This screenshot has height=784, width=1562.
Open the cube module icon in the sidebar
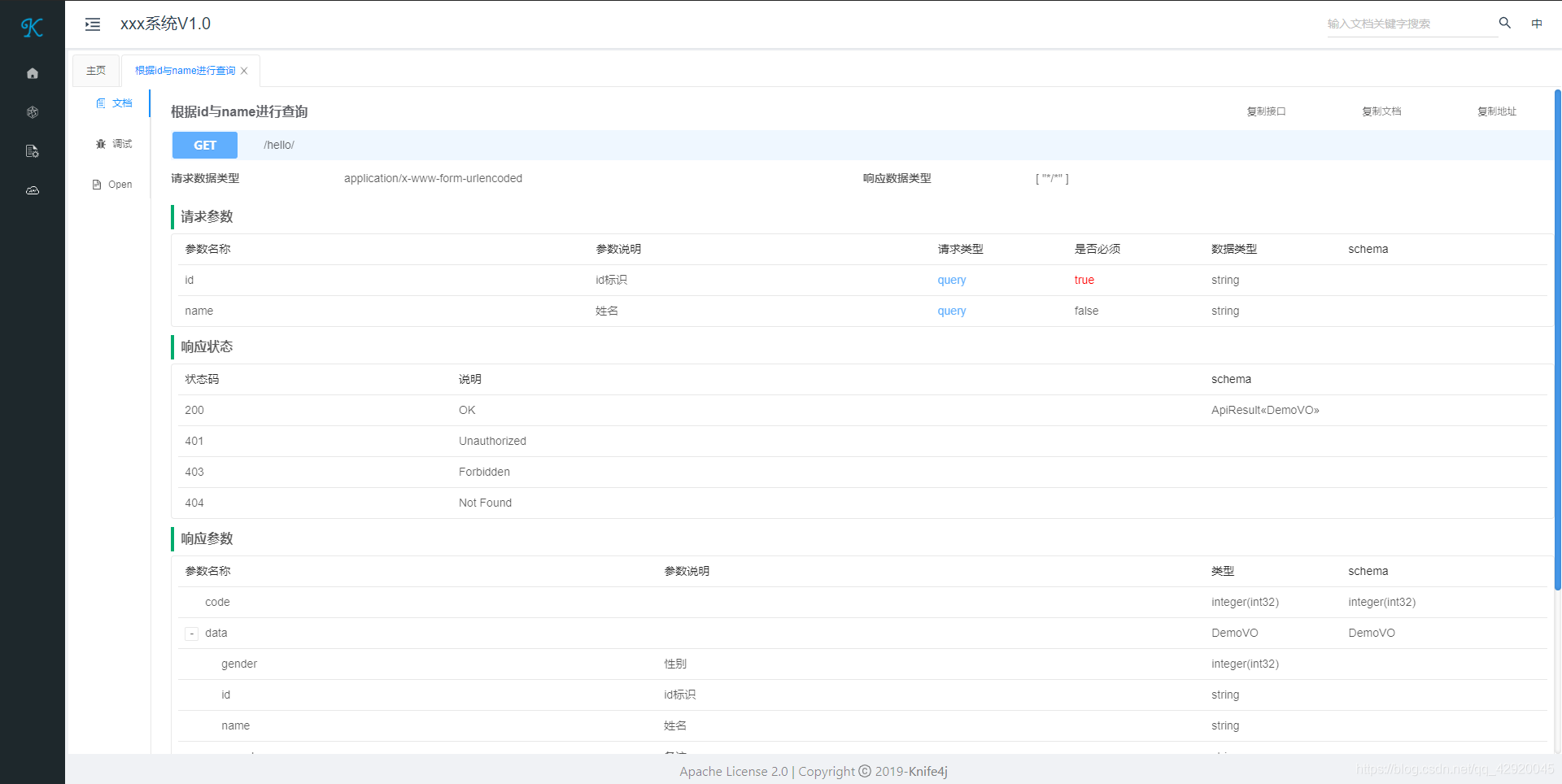point(33,112)
